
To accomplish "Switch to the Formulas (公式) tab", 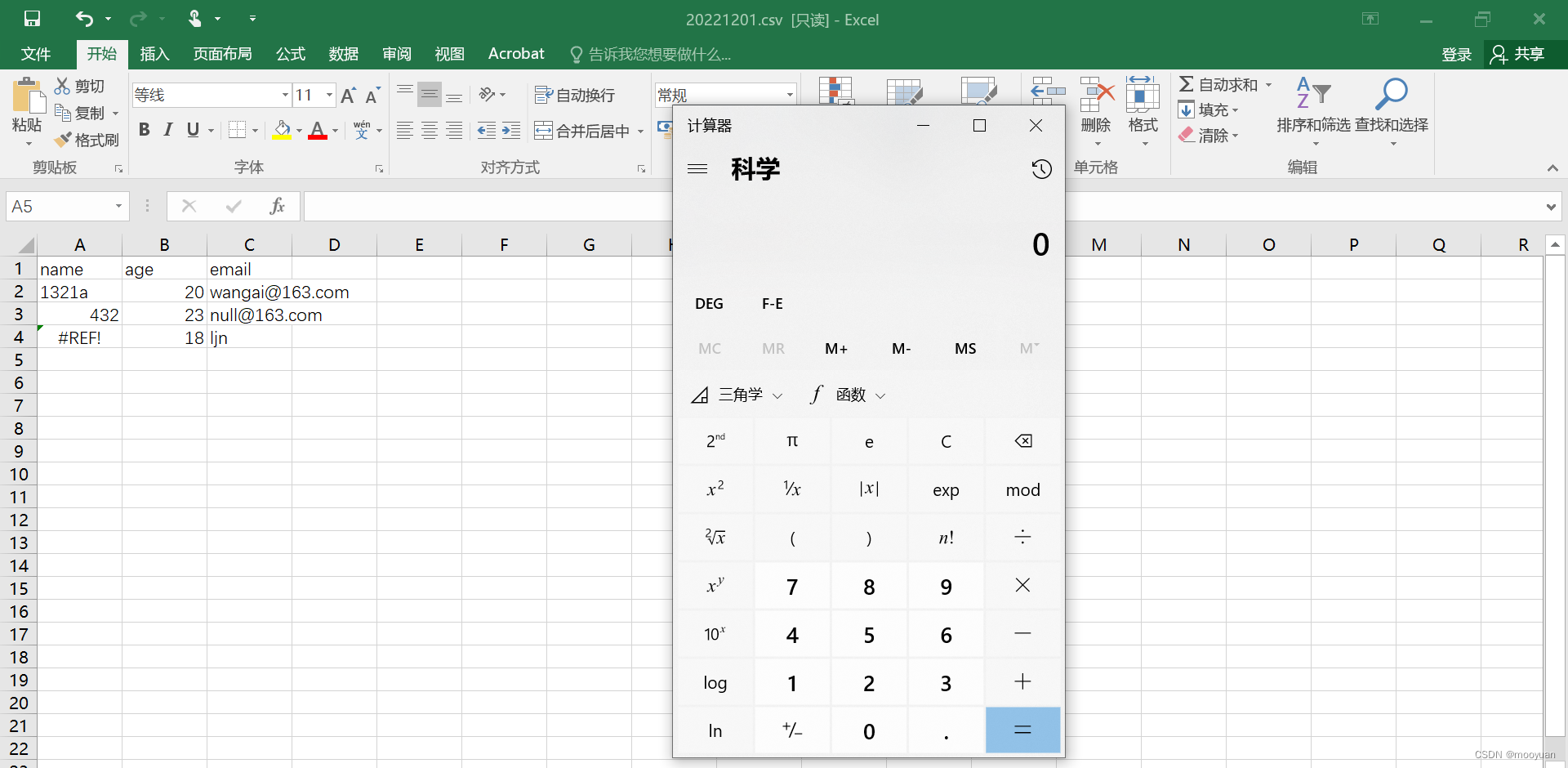I will (x=291, y=54).
